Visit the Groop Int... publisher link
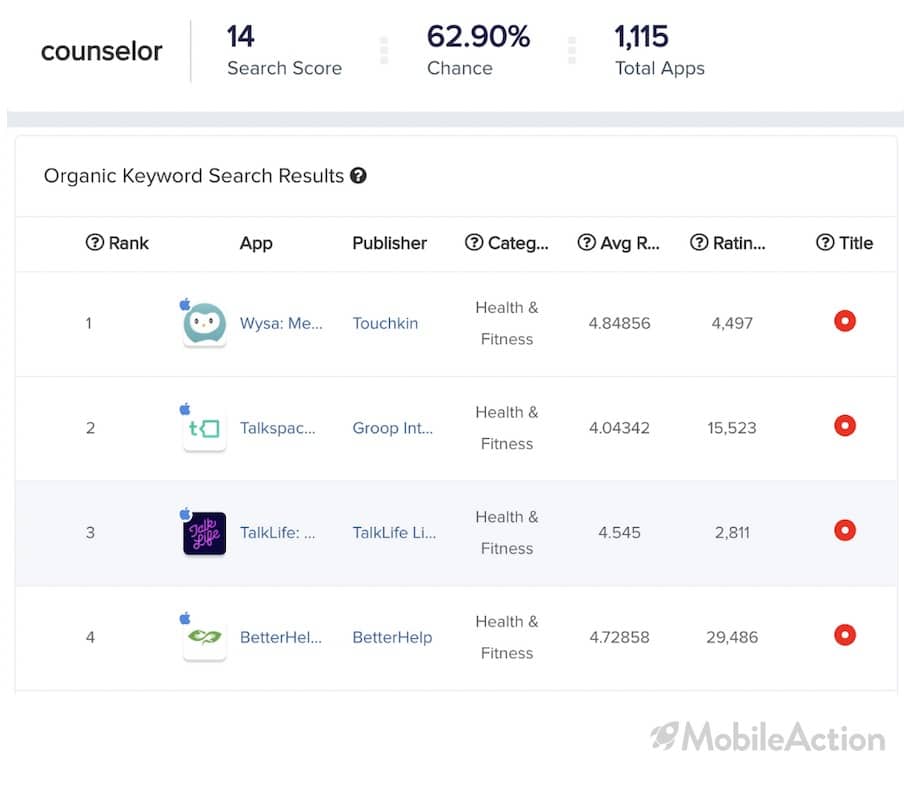 point(393,428)
